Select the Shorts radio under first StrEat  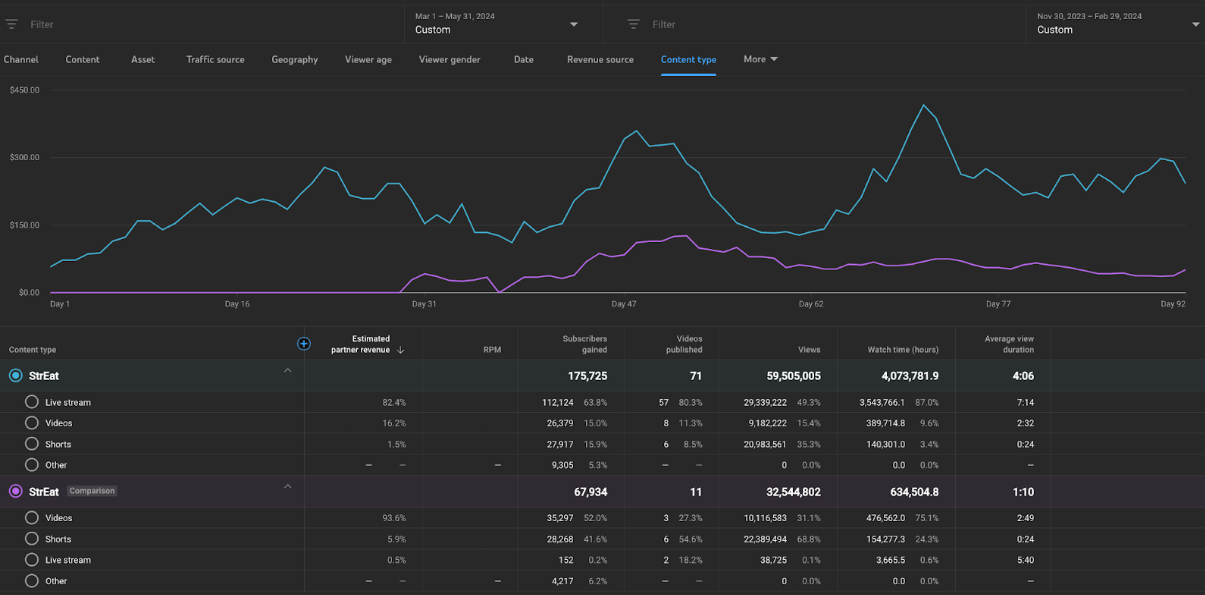[32, 444]
